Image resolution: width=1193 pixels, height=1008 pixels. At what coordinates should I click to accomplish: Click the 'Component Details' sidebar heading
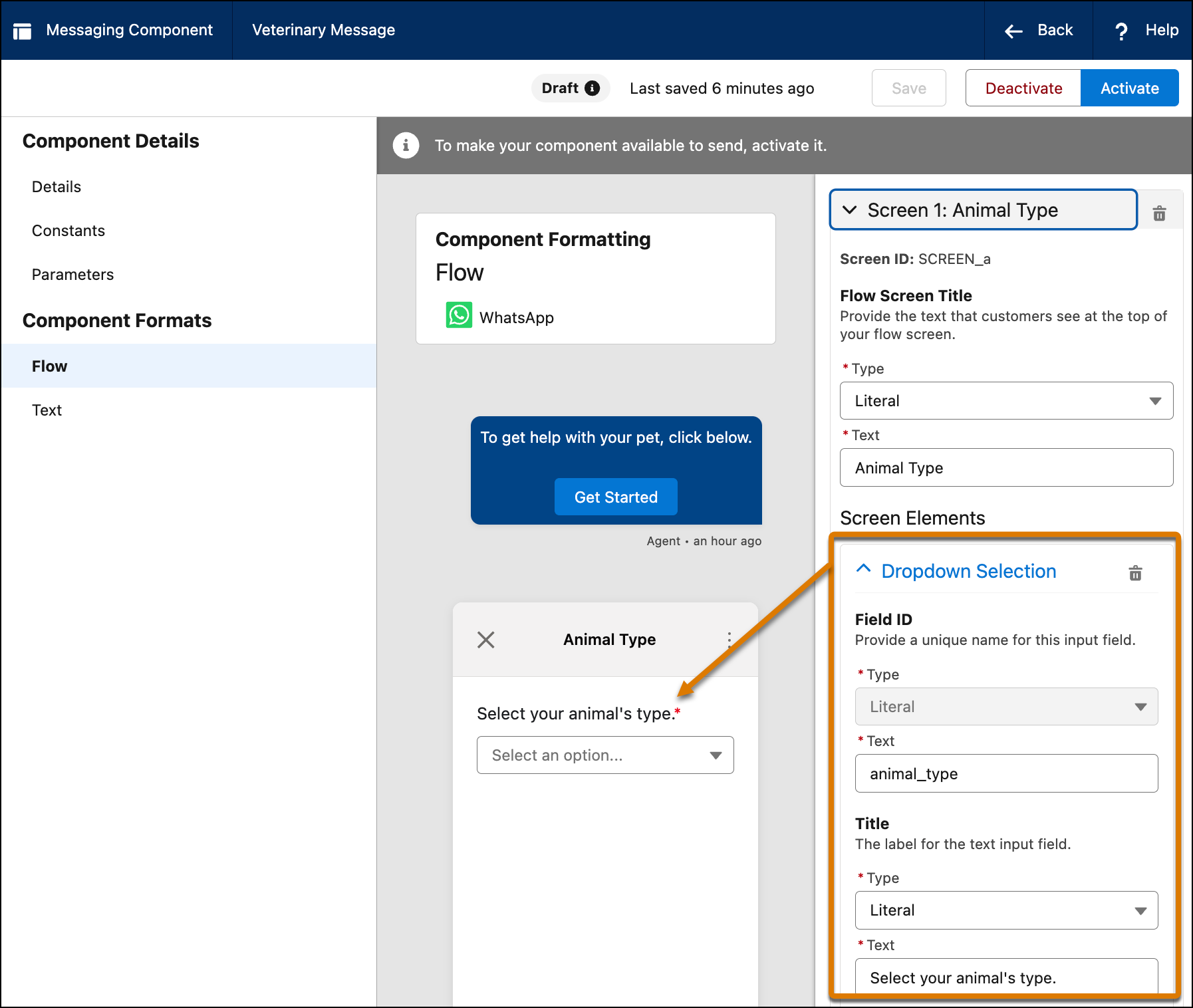110,141
